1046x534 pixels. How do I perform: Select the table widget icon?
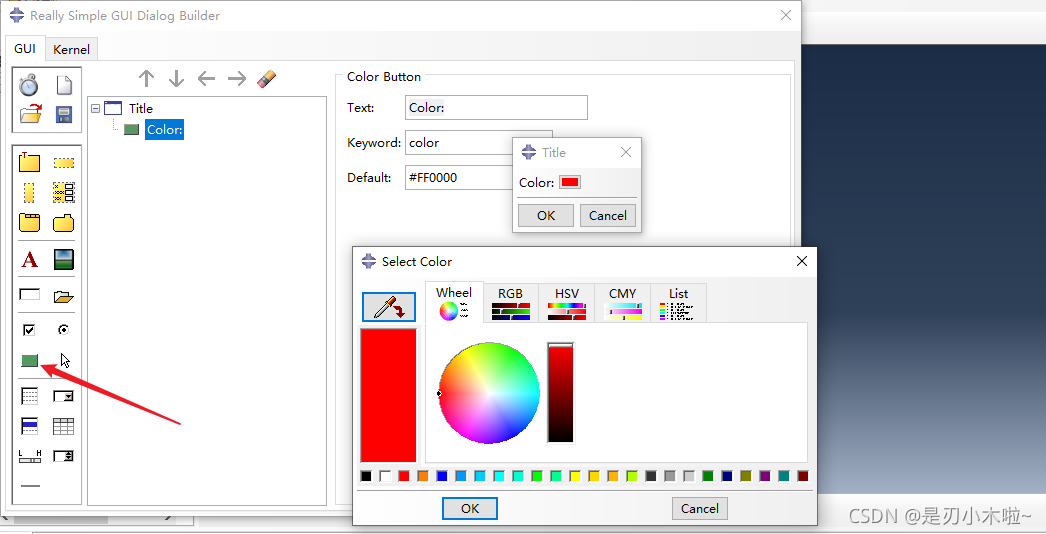click(x=63, y=426)
